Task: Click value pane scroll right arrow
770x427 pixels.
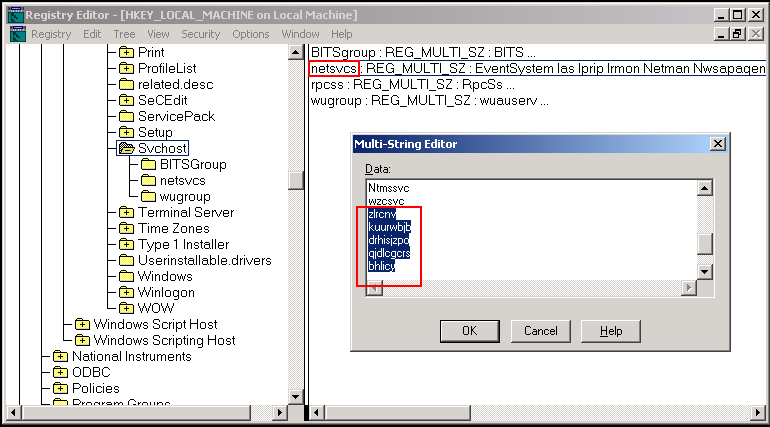Action: click(x=758, y=413)
